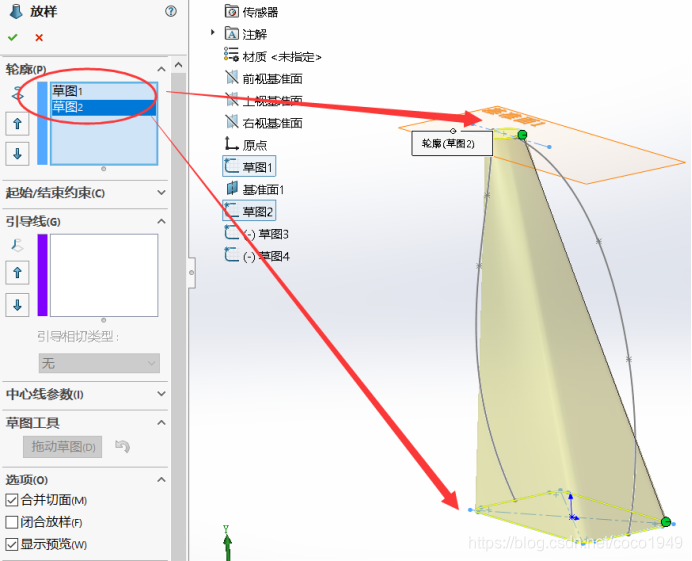This screenshot has height=561, width=692.
Task: Click the 传感器 sensor icon
Action: 232,11
